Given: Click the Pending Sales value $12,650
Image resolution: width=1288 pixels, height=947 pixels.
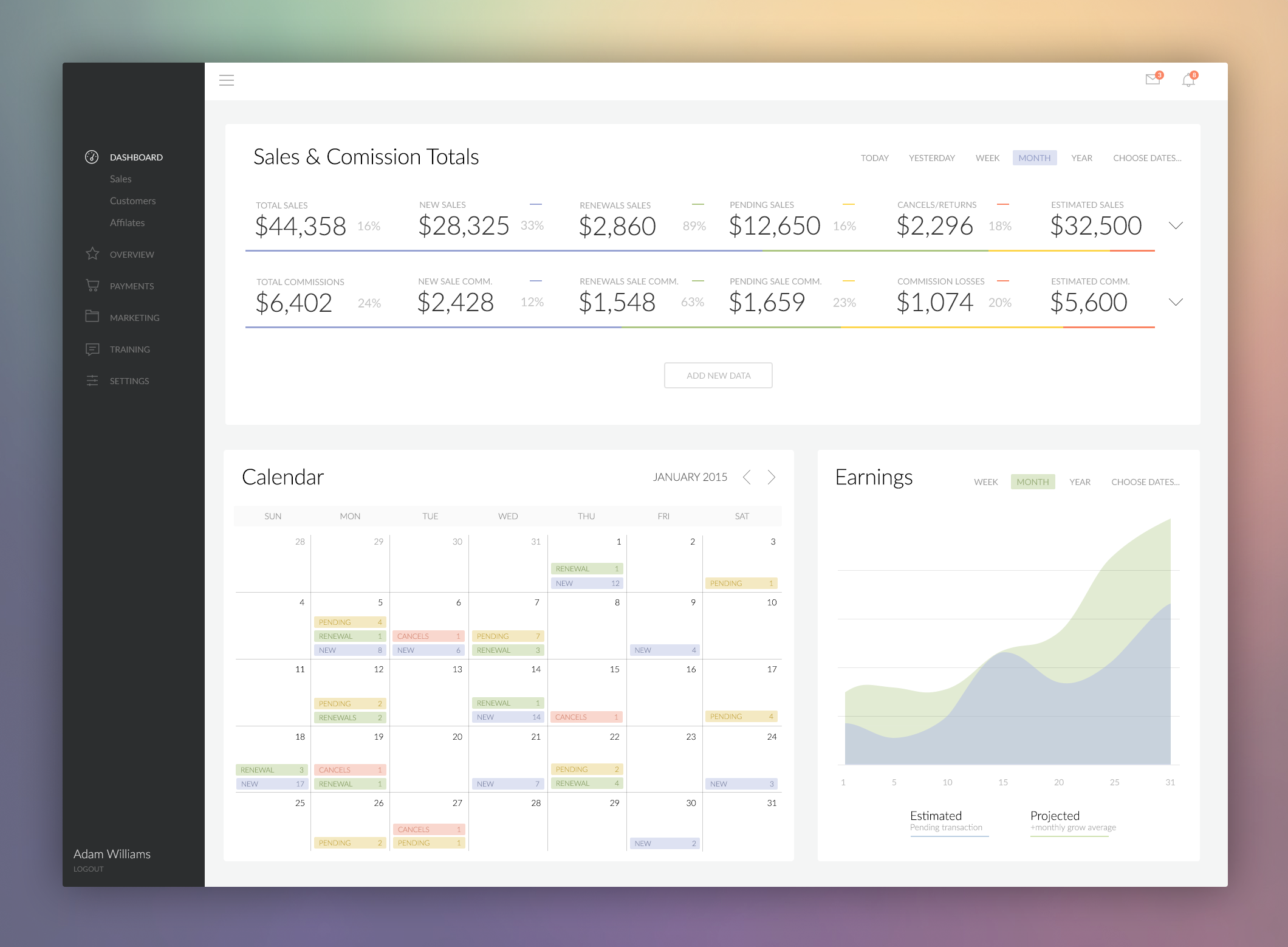Looking at the screenshot, I should [x=775, y=226].
